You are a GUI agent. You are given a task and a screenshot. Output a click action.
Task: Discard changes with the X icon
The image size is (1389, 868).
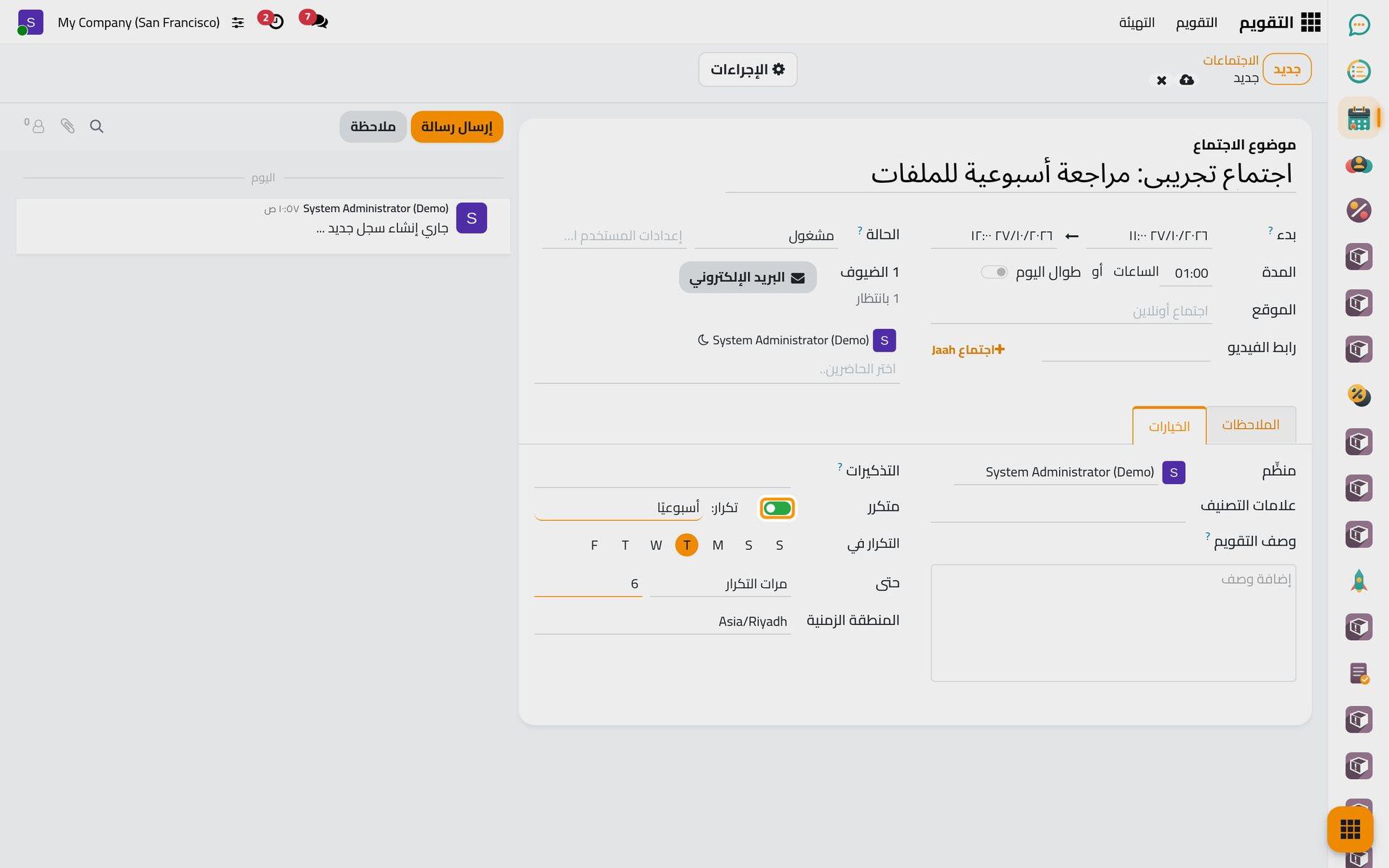coord(1161,80)
